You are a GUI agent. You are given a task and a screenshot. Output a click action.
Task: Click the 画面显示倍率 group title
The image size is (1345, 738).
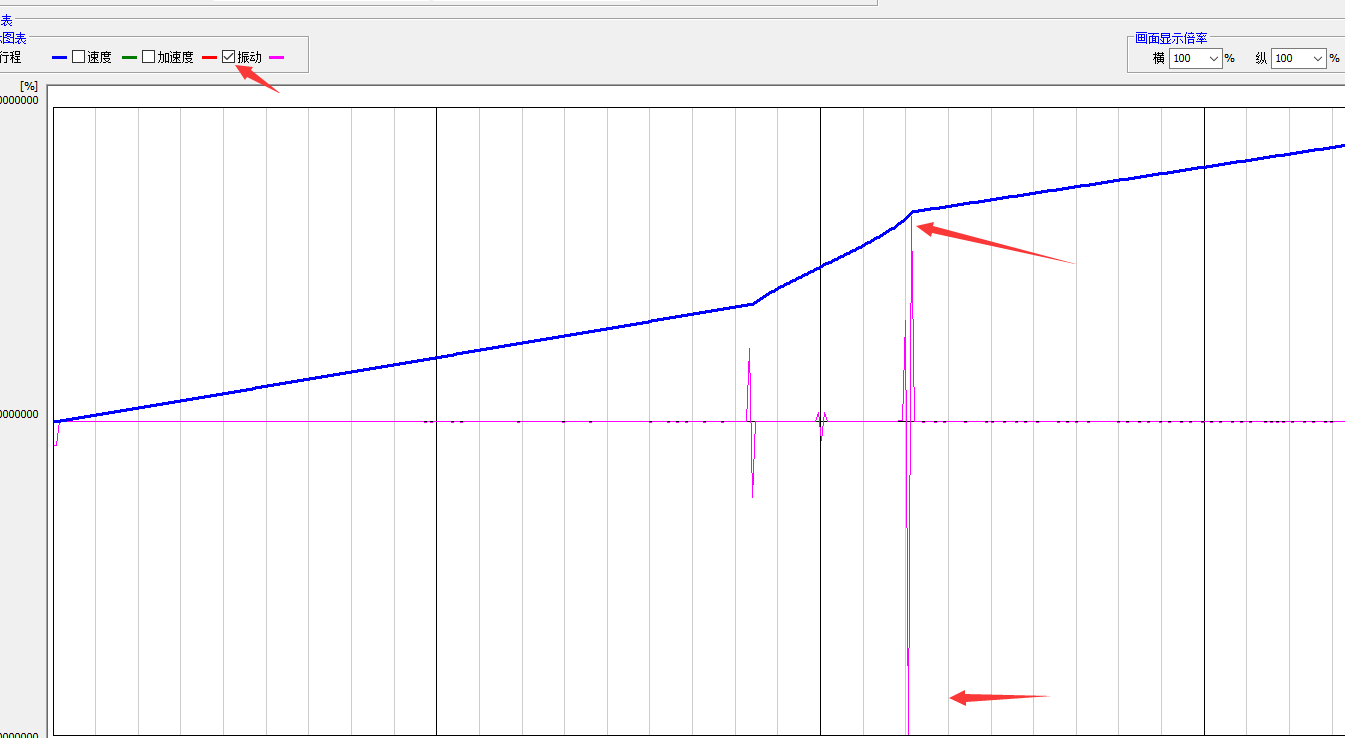1170,38
